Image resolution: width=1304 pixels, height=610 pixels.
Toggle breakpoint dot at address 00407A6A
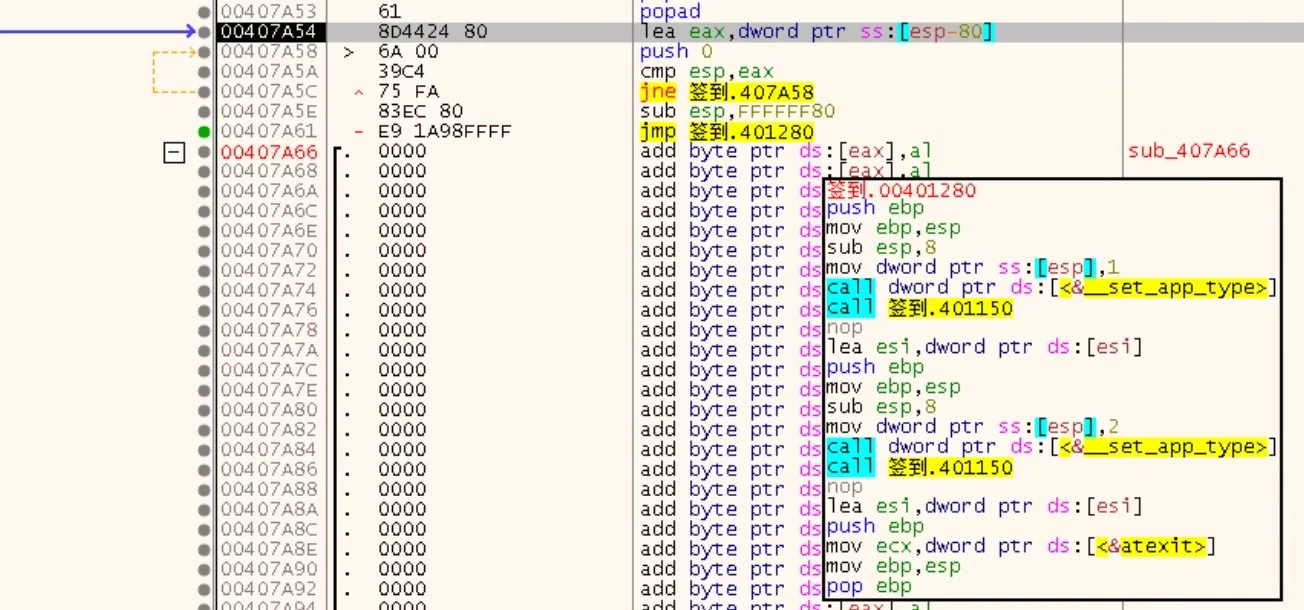(x=204, y=191)
